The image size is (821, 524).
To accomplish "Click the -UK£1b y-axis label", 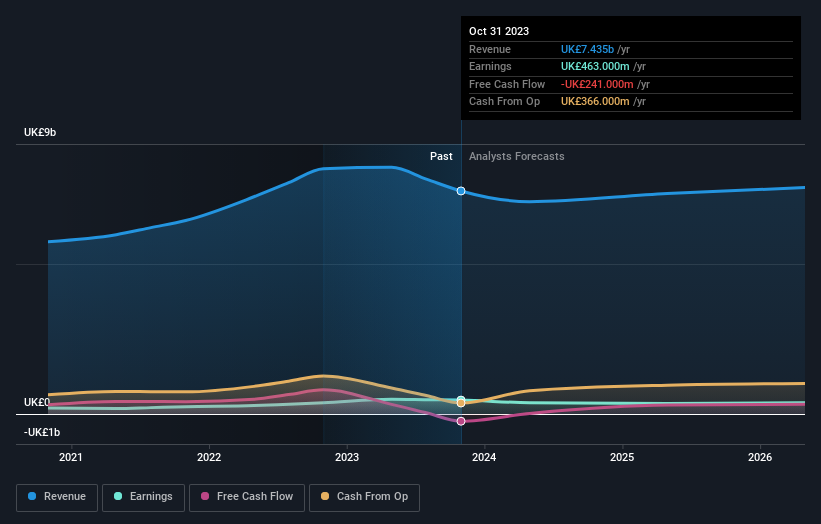I will pyautogui.click(x=42, y=432).
